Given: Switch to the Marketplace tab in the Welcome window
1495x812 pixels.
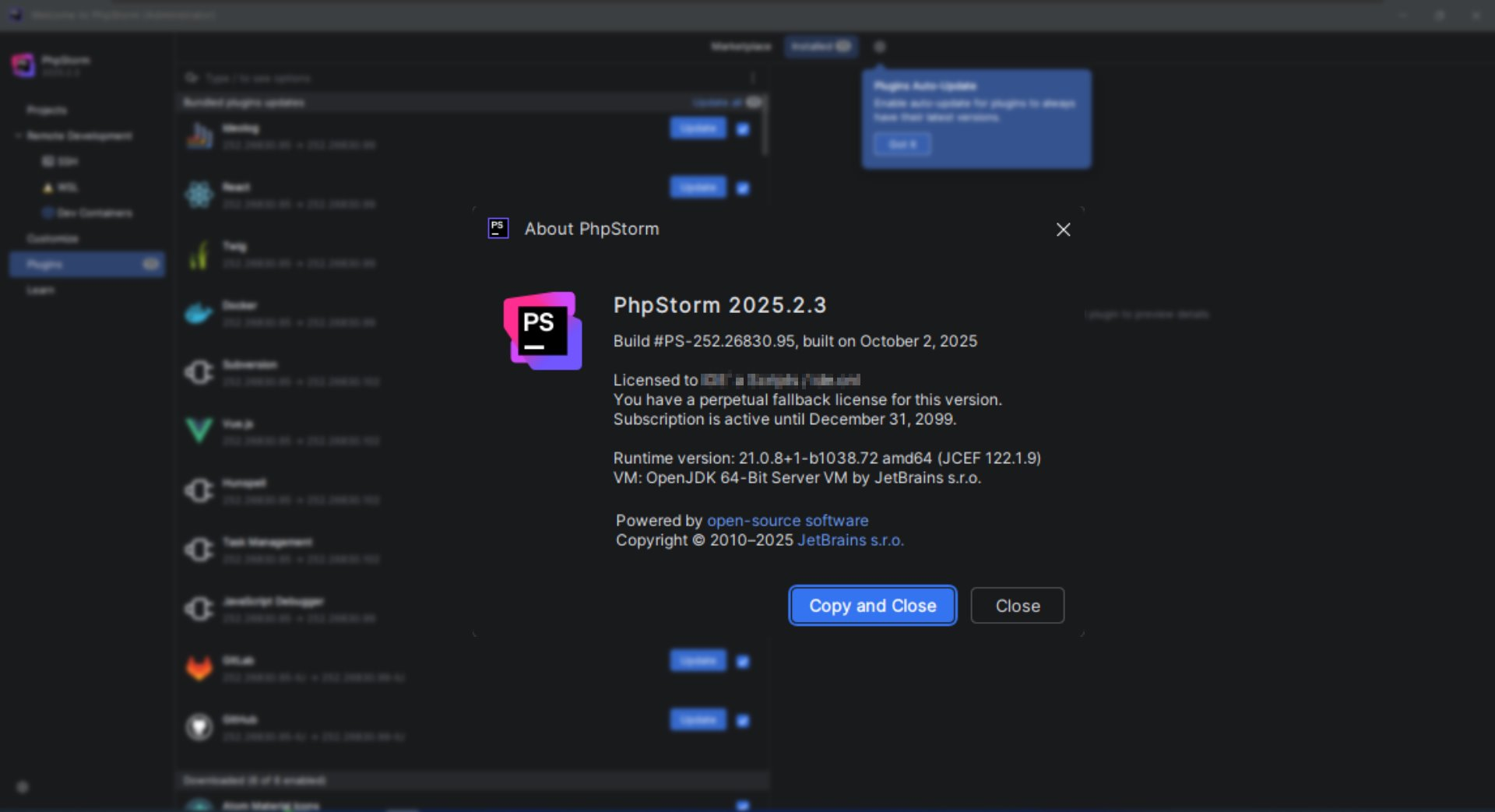Looking at the screenshot, I should coord(740,47).
